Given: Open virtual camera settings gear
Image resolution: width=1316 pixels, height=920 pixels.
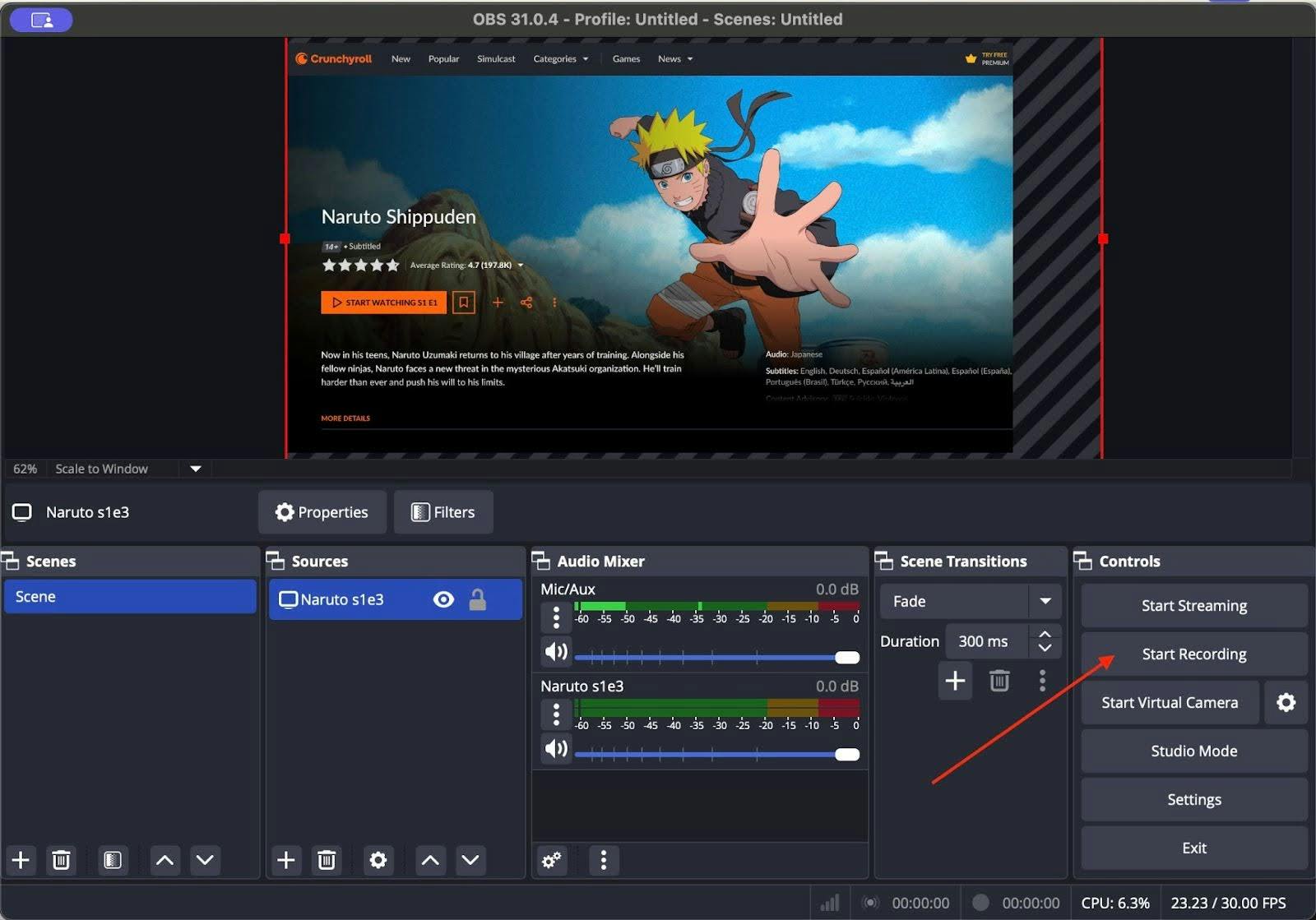Looking at the screenshot, I should (x=1286, y=702).
